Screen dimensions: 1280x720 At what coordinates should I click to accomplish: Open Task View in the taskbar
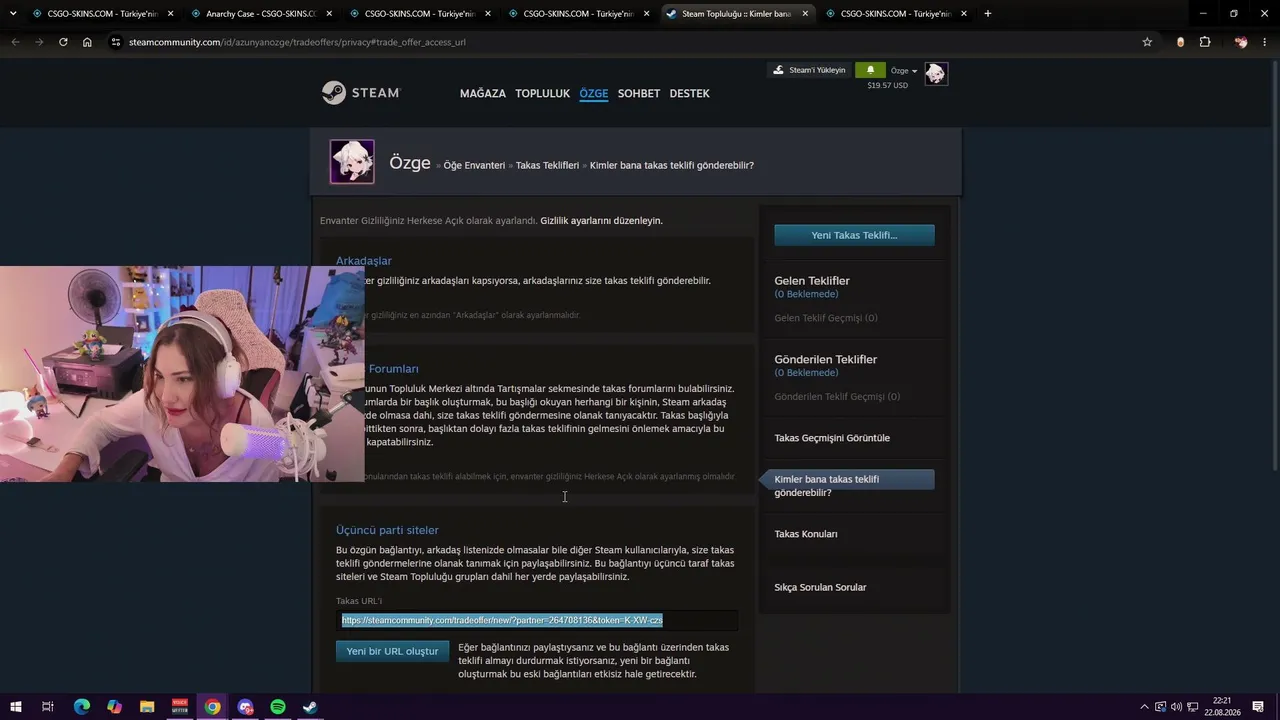[x=47, y=707]
